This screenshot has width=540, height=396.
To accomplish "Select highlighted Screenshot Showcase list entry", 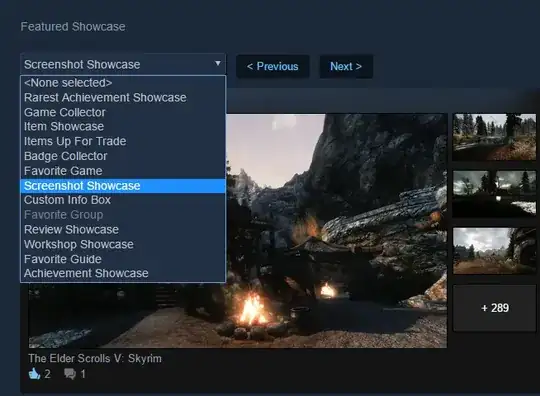I will coord(123,186).
